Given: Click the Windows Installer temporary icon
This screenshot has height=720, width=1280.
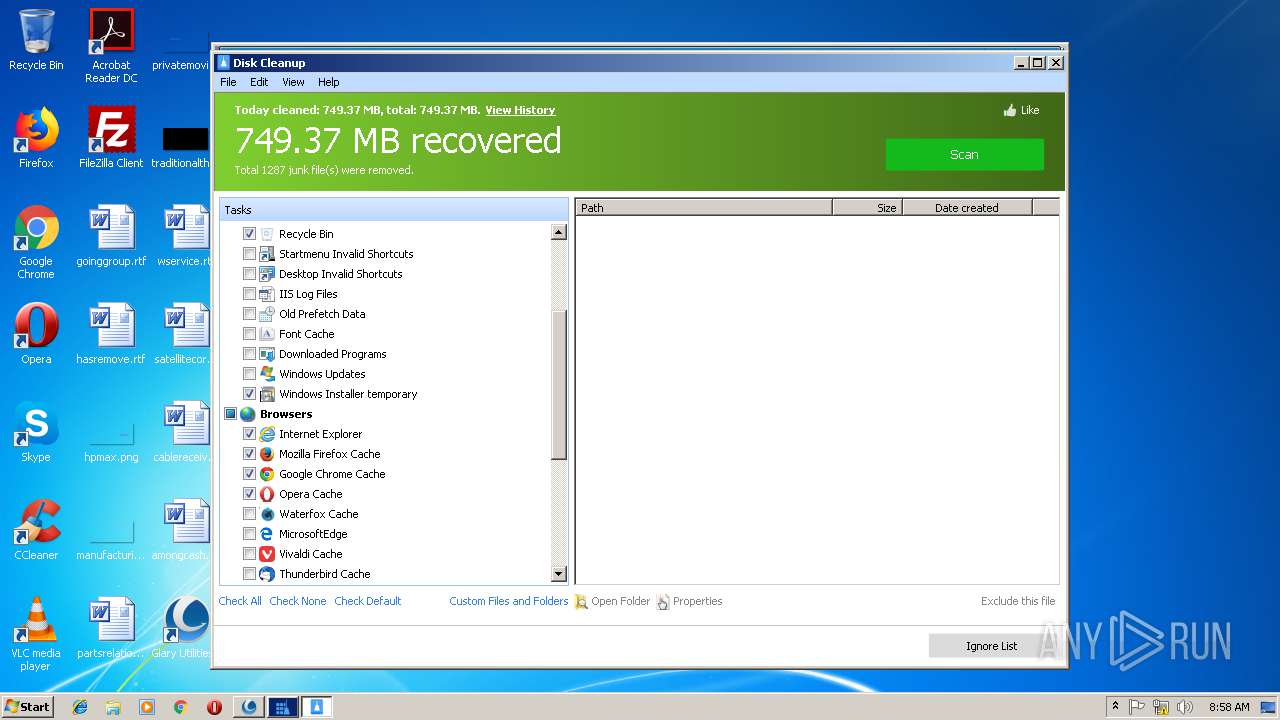Looking at the screenshot, I should (267, 394).
